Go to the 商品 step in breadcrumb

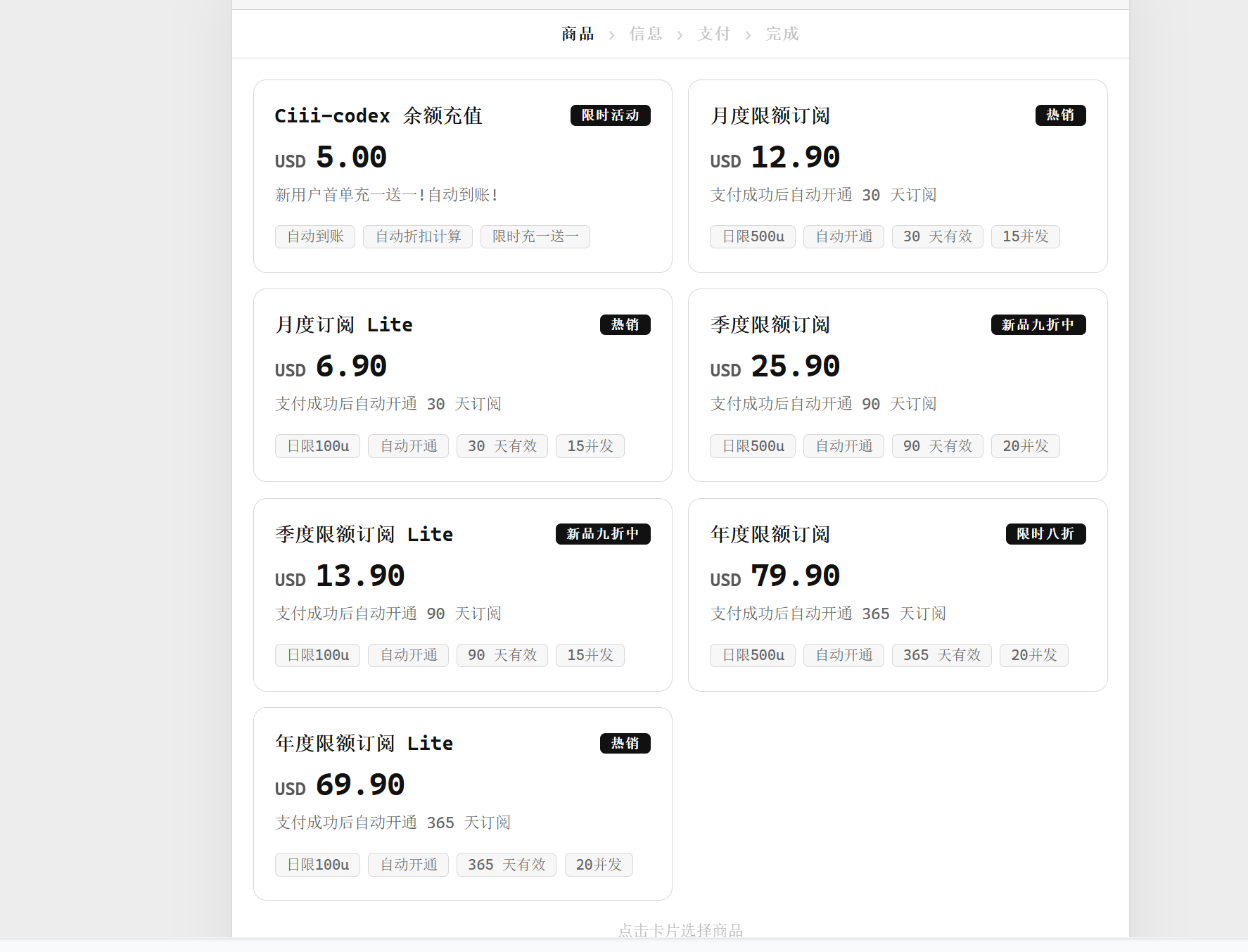coord(578,34)
